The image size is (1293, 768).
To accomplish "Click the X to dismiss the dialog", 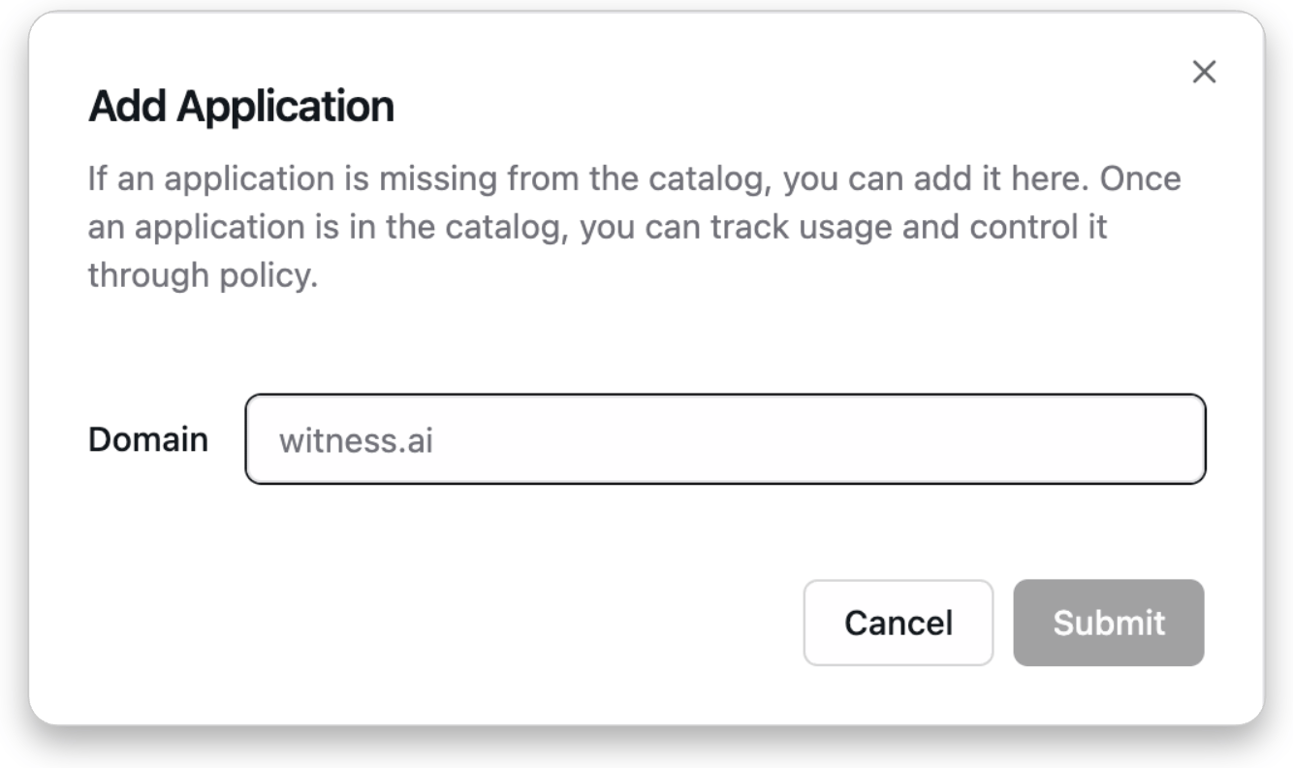I will tap(1204, 71).
